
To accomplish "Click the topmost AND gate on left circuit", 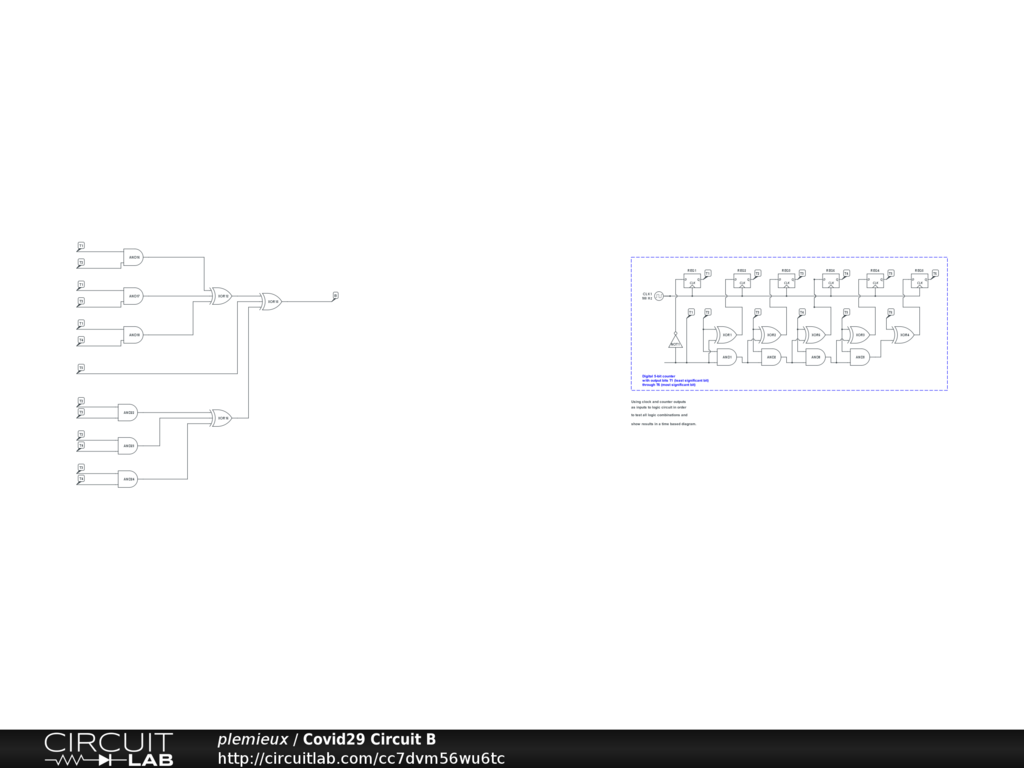I will pos(133,257).
